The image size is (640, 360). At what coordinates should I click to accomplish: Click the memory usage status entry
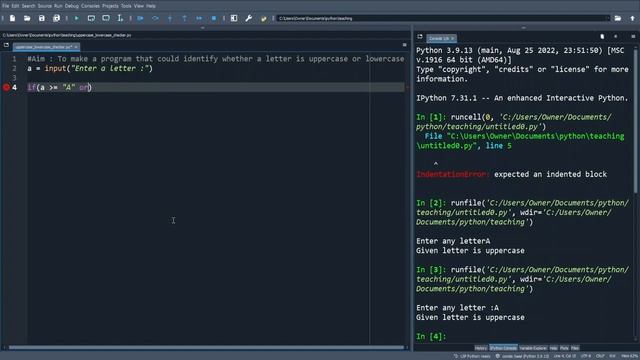click(x=630, y=356)
